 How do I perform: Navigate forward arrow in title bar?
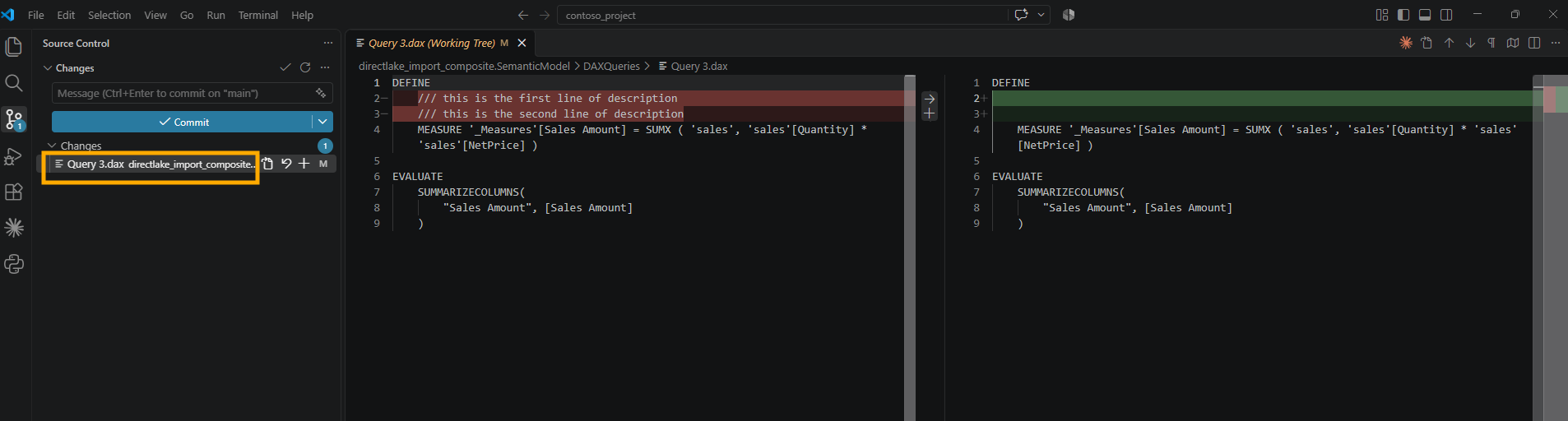coord(545,15)
